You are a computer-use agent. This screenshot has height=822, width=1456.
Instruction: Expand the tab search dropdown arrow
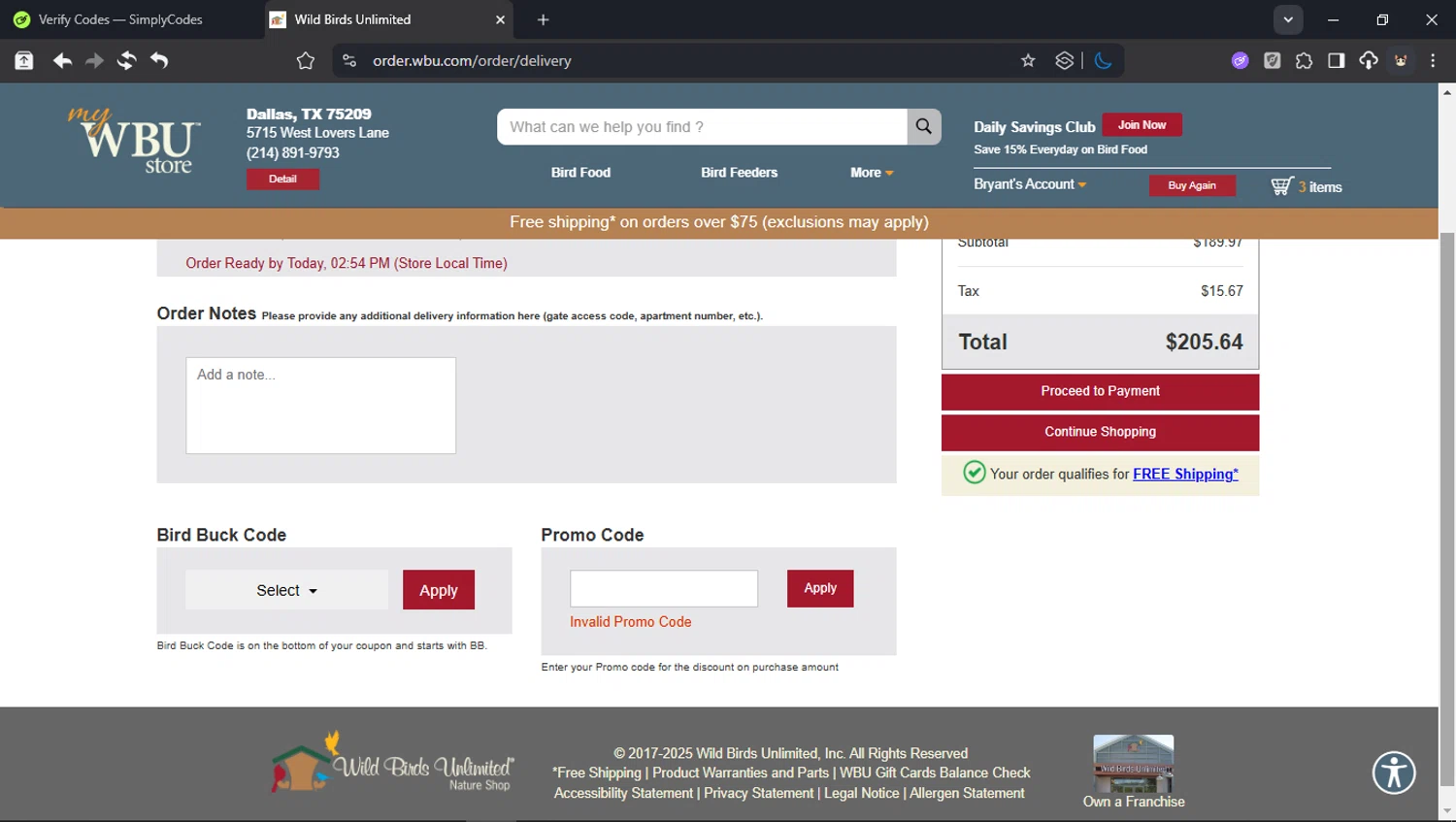tap(1288, 19)
